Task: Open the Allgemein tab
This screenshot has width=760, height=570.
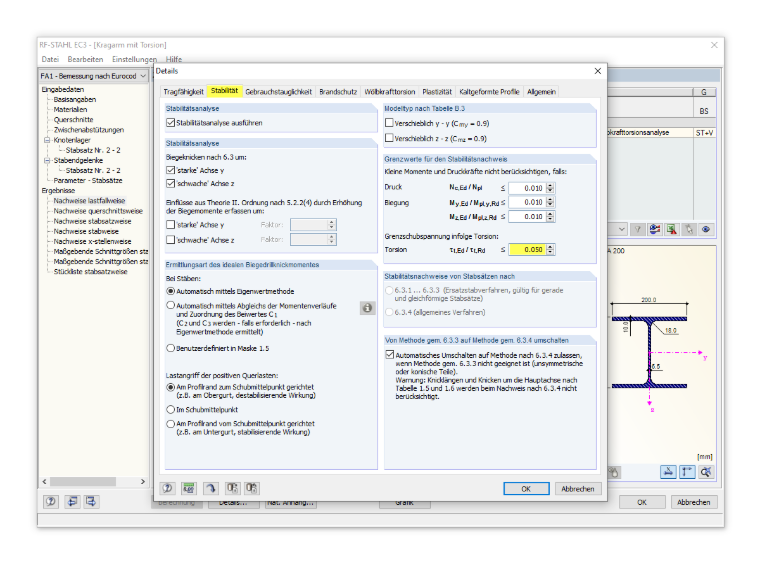Action: pyautogui.click(x=541, y=92)
